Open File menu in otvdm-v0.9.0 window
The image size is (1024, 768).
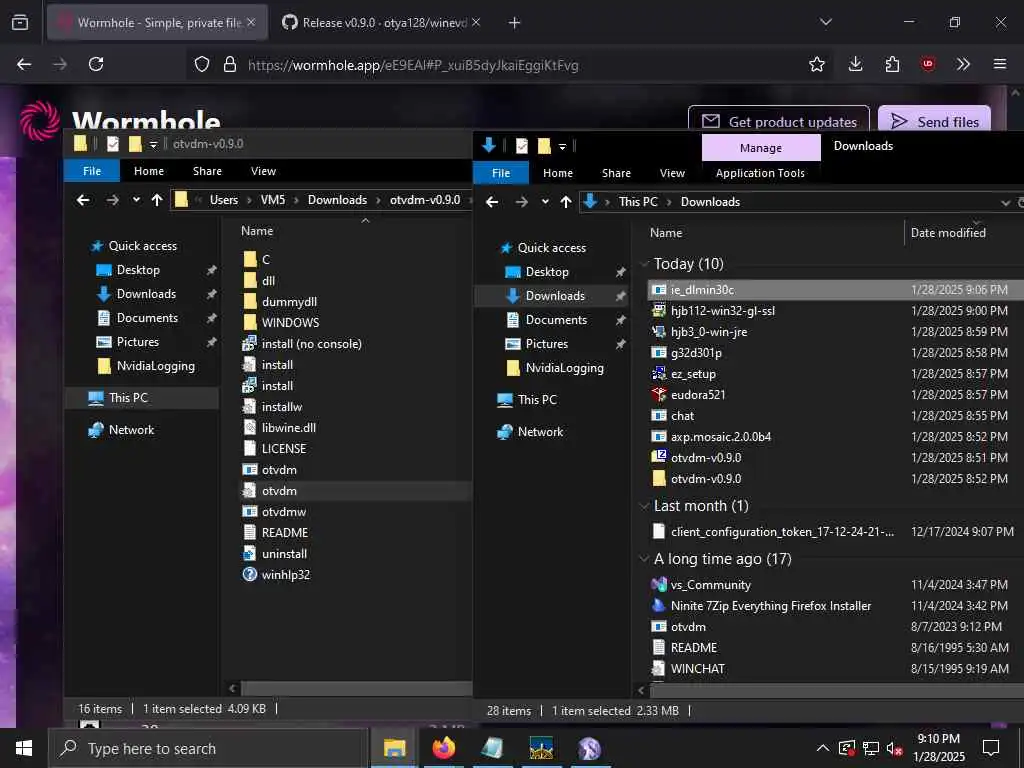92,171
